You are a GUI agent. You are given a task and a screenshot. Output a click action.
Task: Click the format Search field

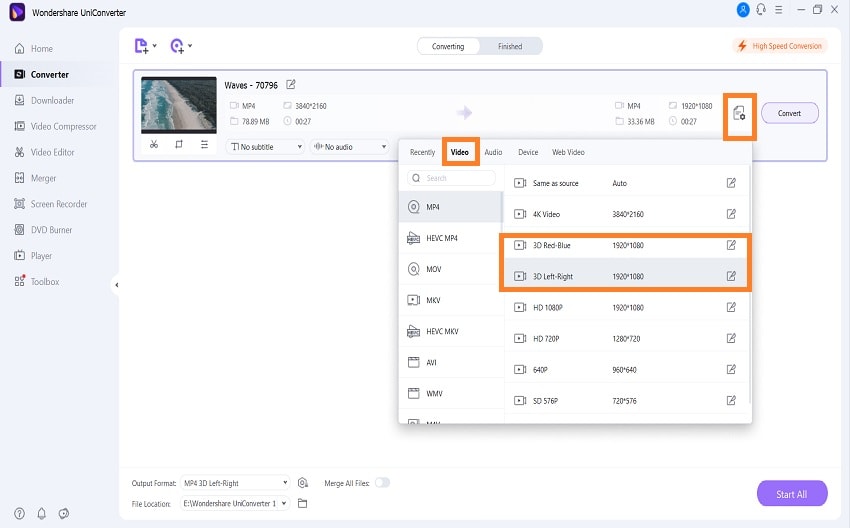(451, 178)
